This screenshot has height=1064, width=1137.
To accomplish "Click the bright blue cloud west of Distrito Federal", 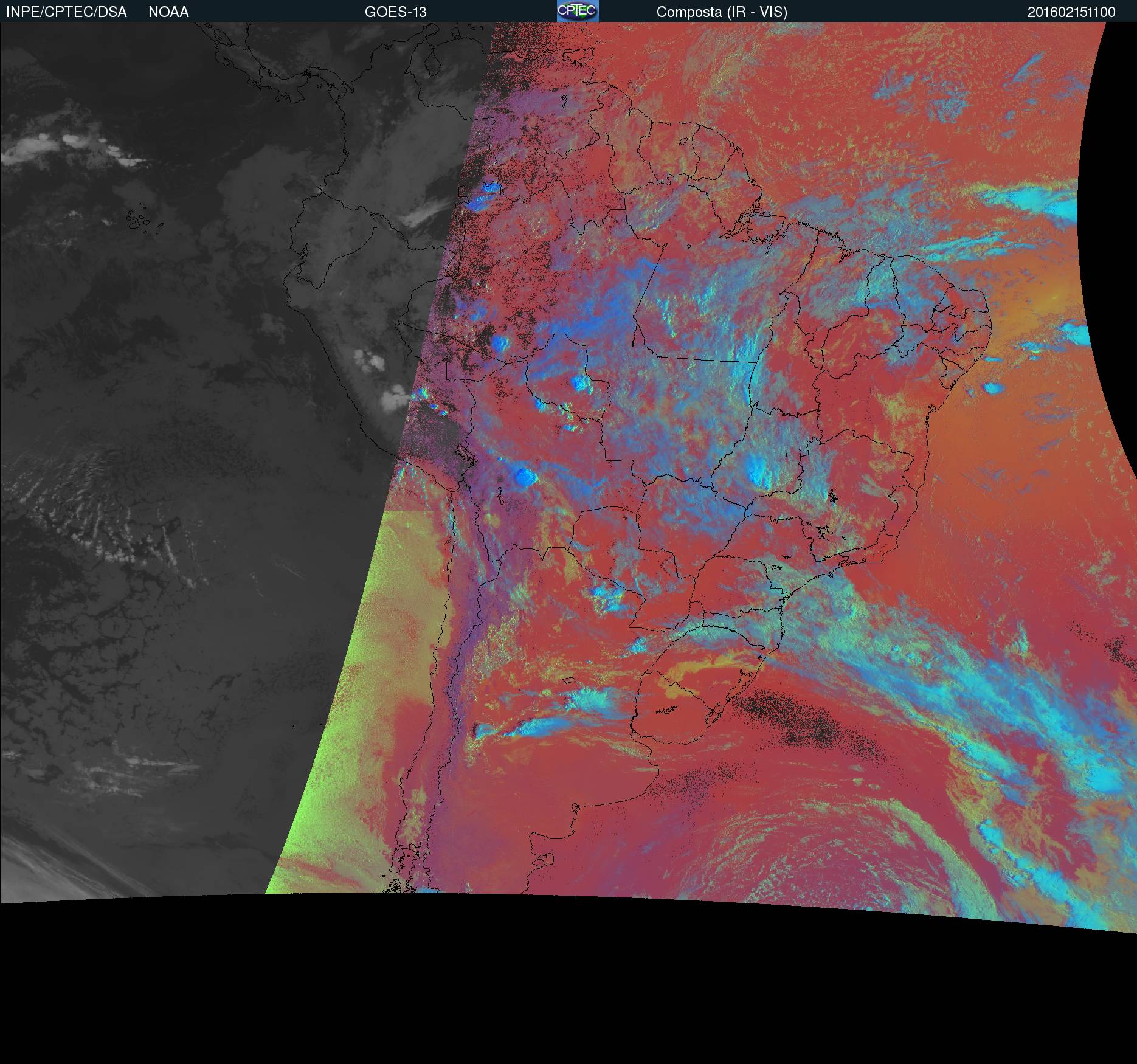I will [x=759, y=470].
